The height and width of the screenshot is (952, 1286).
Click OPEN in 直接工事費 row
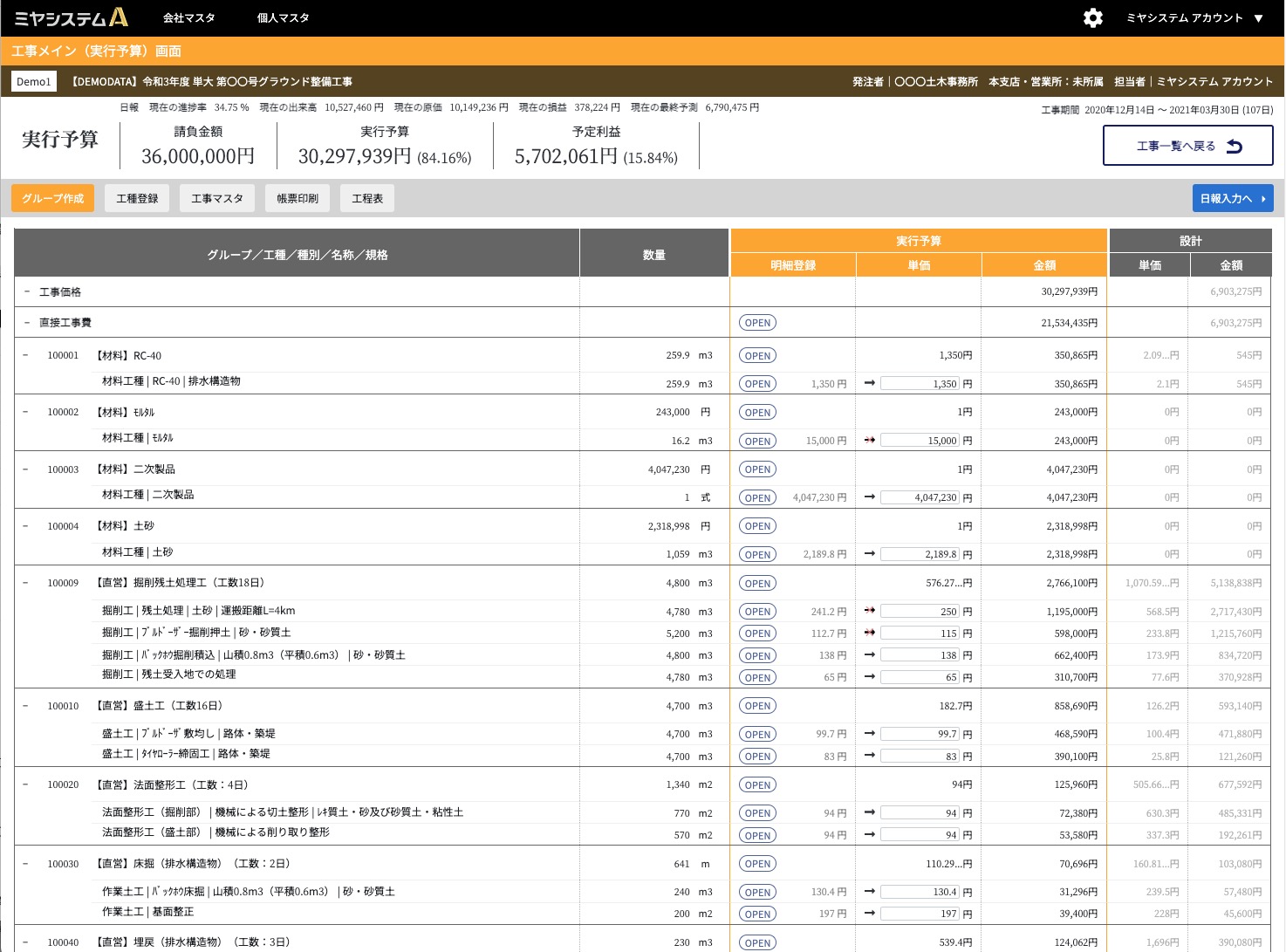pyautogui.click(x=757, y=323)
